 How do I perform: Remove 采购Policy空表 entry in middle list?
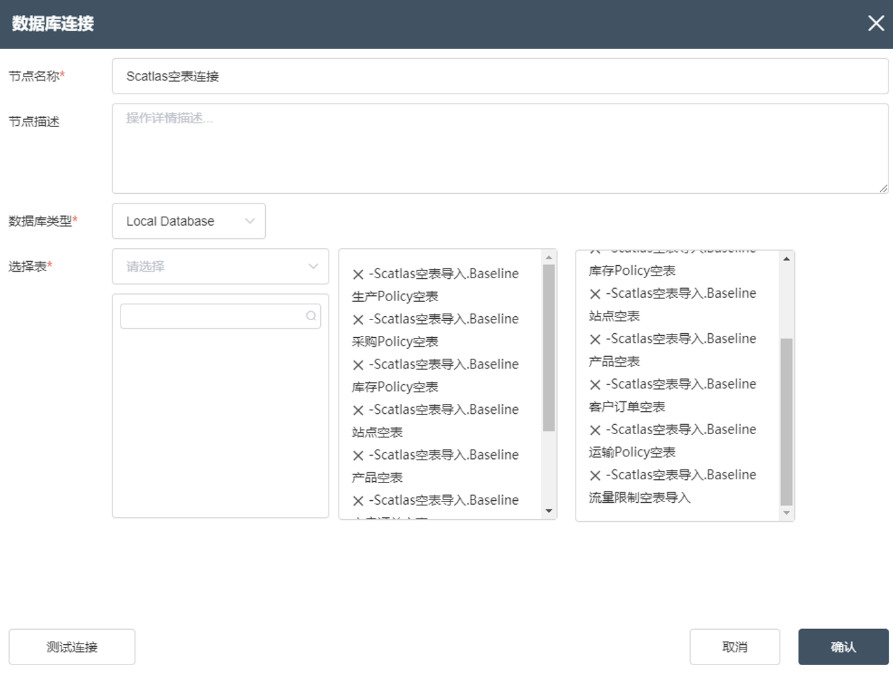pyautogui.click(x=358, y=319)
